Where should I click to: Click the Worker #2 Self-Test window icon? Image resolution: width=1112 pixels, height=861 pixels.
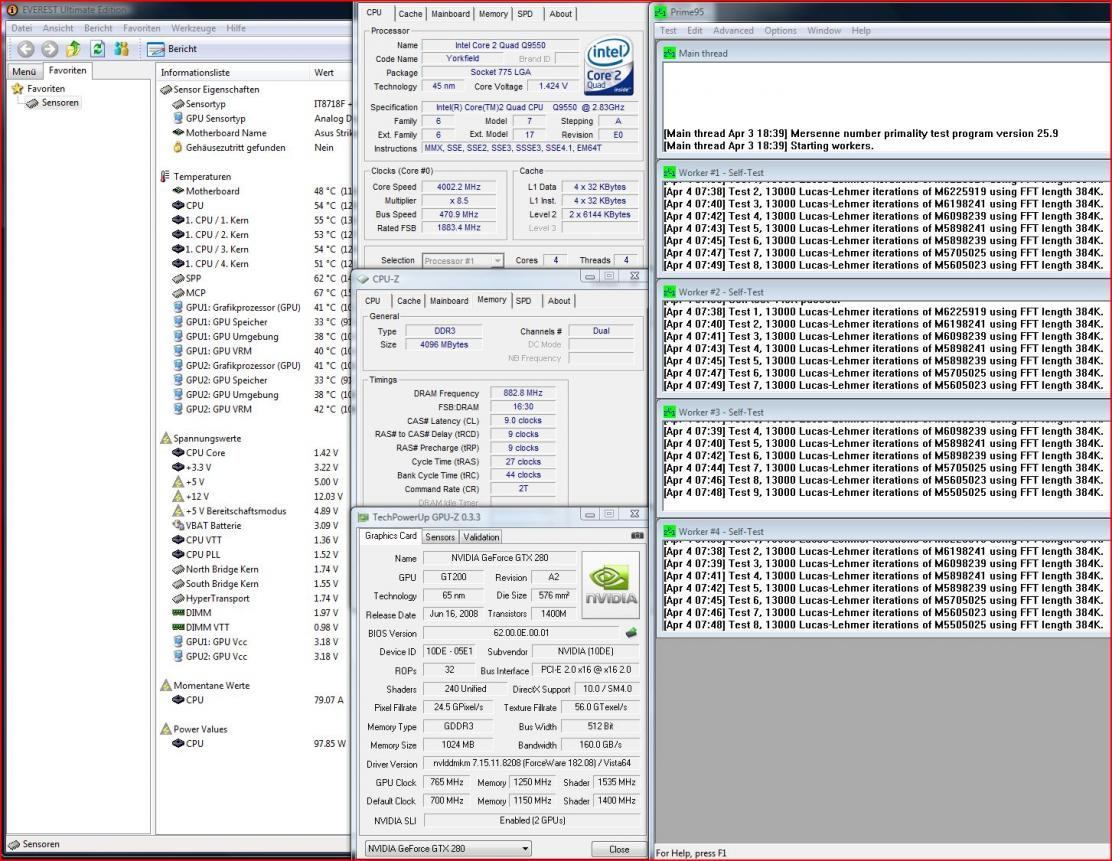[x=669, y=292]
